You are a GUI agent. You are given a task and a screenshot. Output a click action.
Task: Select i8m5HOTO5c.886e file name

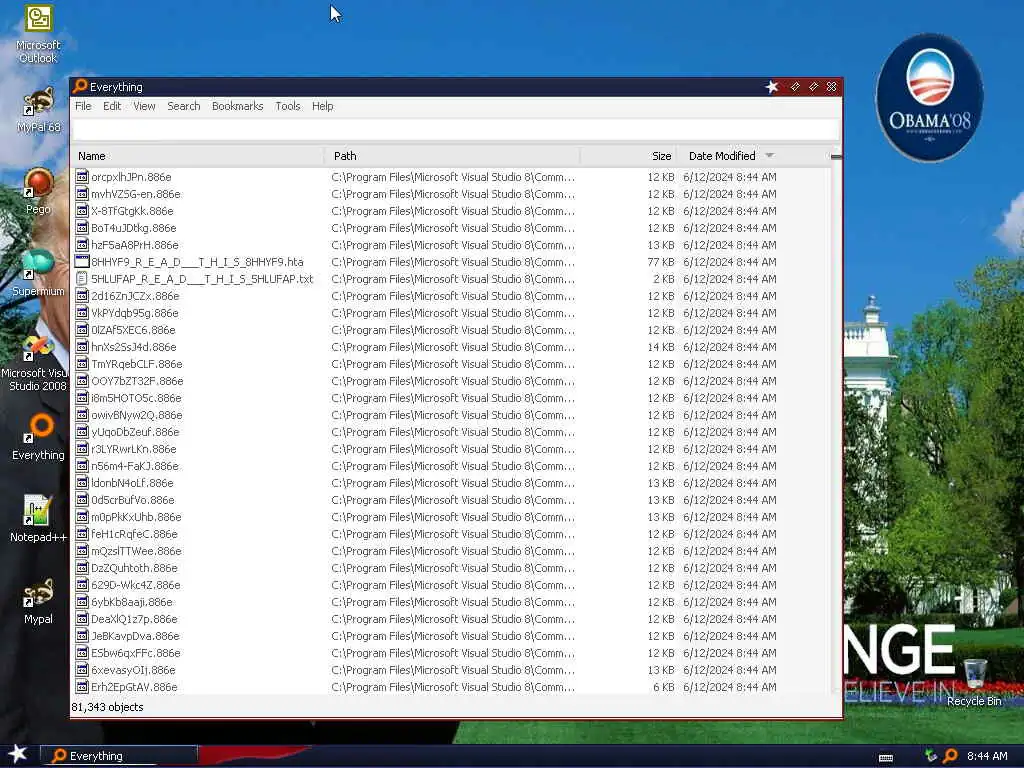pos(136,397)
